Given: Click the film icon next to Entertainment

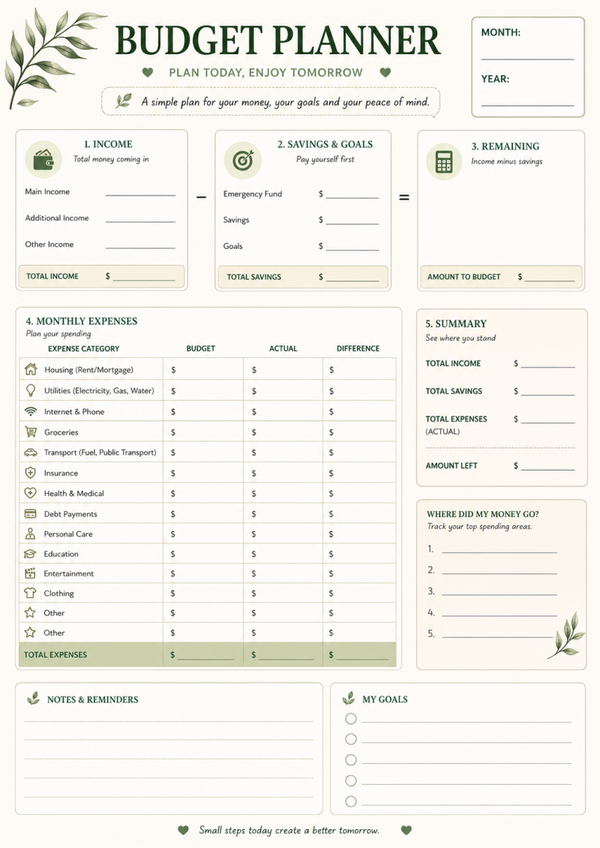Looking at the screenshot, I should [30, 573].
